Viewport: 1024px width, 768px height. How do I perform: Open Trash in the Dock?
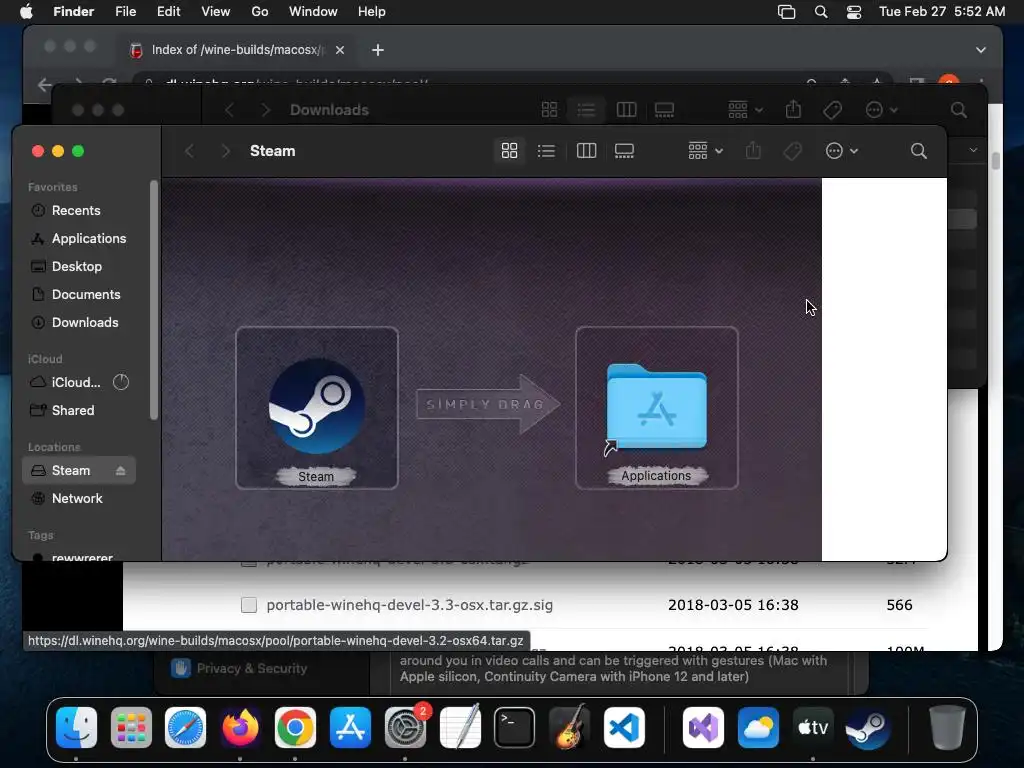click(x=946, y=727)
